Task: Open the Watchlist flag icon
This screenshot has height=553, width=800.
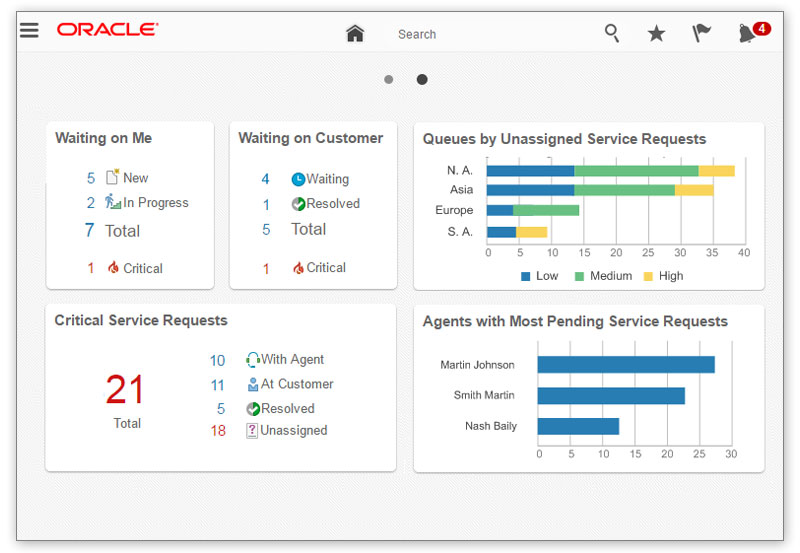Action: (x=701, y=33)
